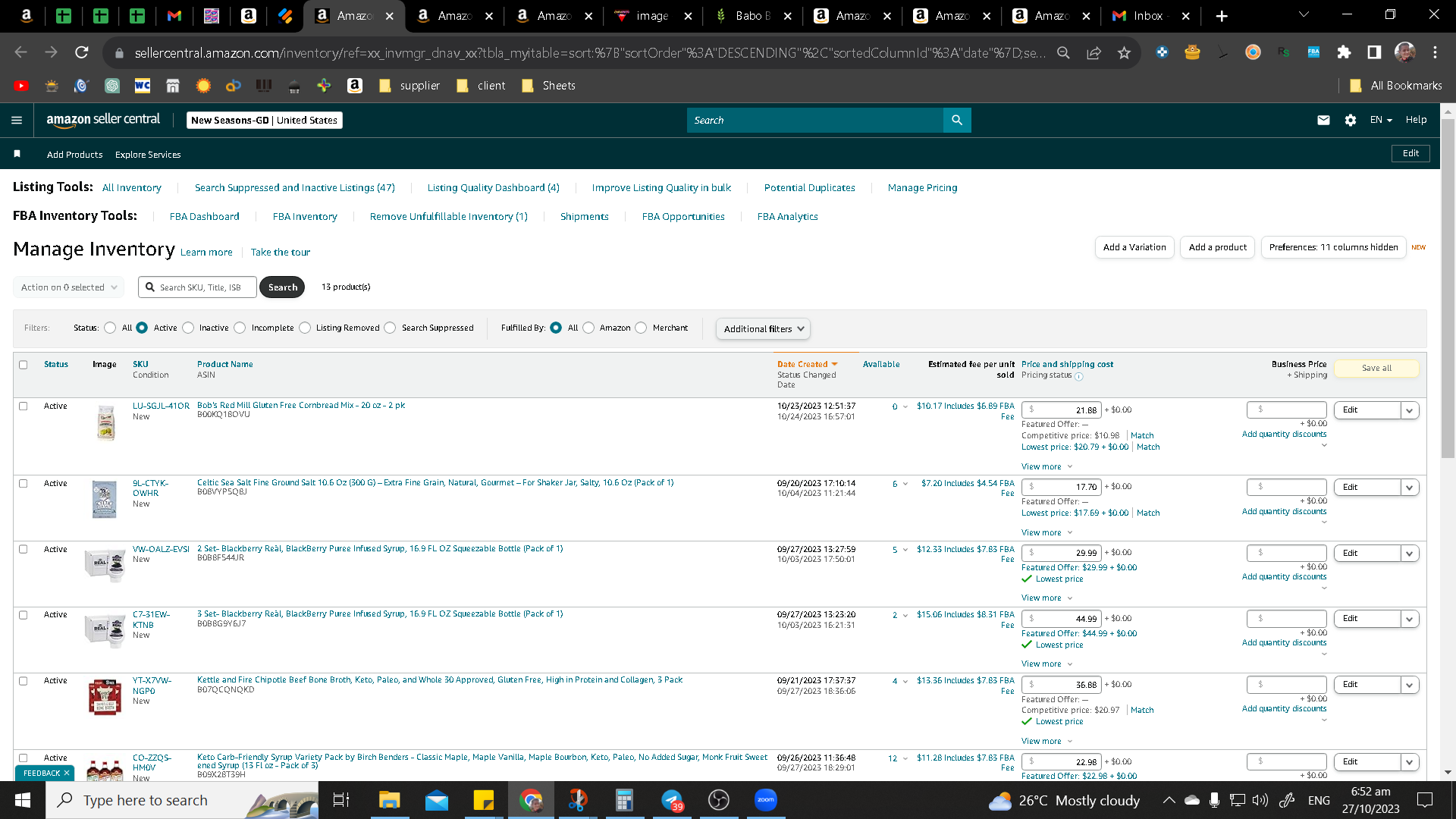Open Search Suppressed and Inactive Listings (47)

pyautogui.click(x=295, y=188)
